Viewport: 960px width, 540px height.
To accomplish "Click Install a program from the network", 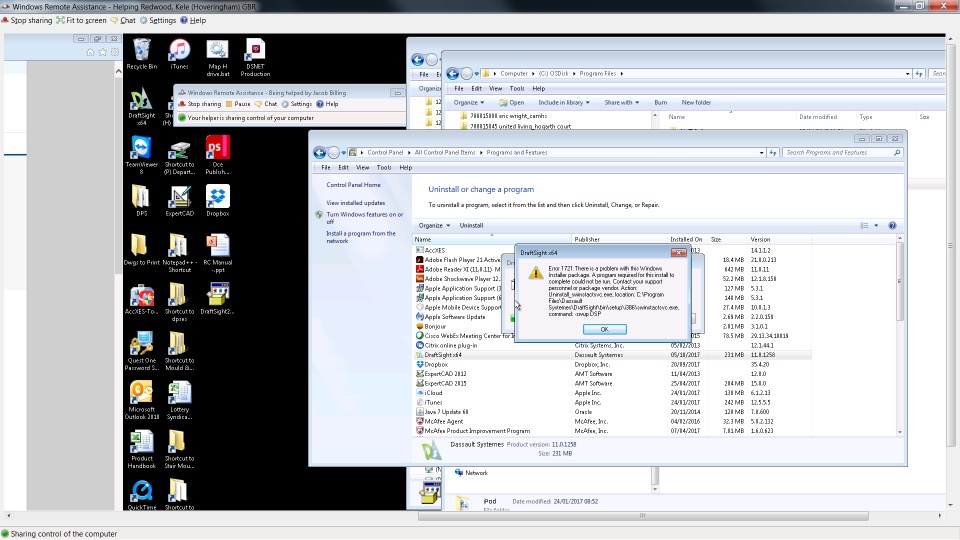I will tap(361, 237).
